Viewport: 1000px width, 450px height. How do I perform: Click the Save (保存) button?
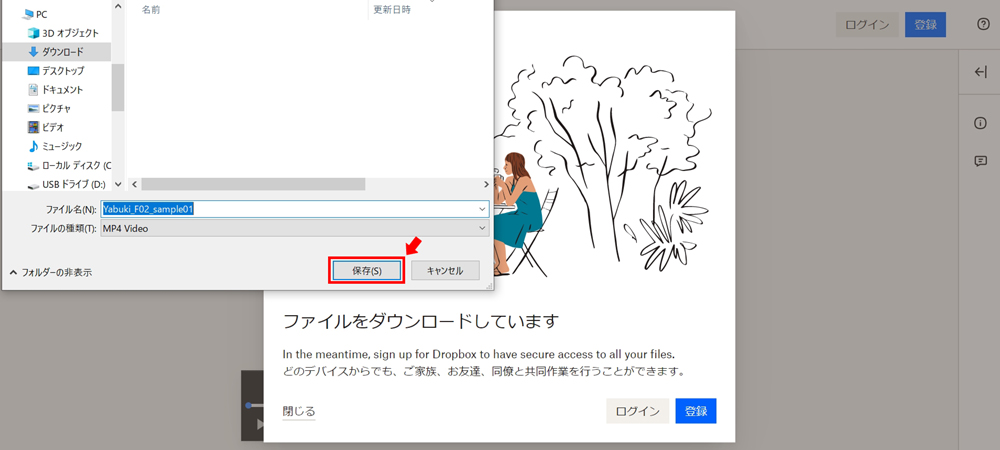(367, 270)
